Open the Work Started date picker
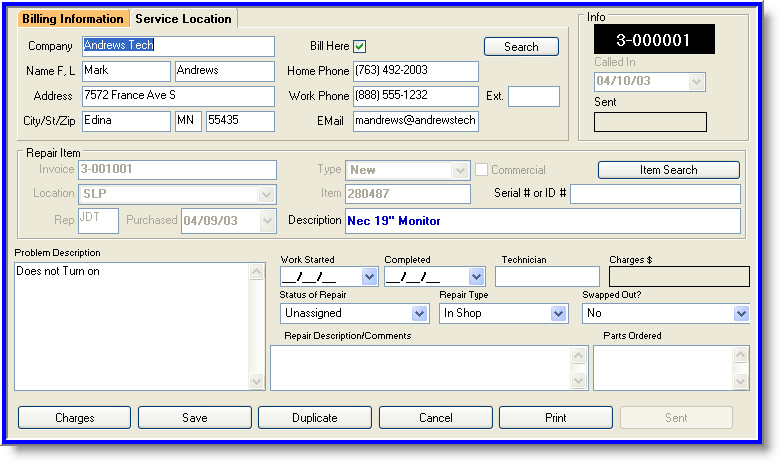Screen dimensions: 780x462 (369, 277)
